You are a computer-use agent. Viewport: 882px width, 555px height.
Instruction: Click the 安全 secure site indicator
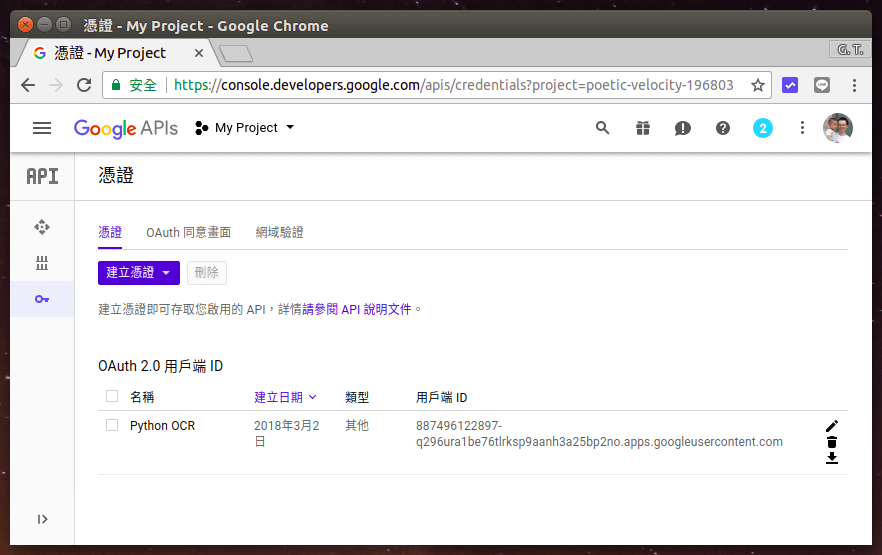(134, 85)
